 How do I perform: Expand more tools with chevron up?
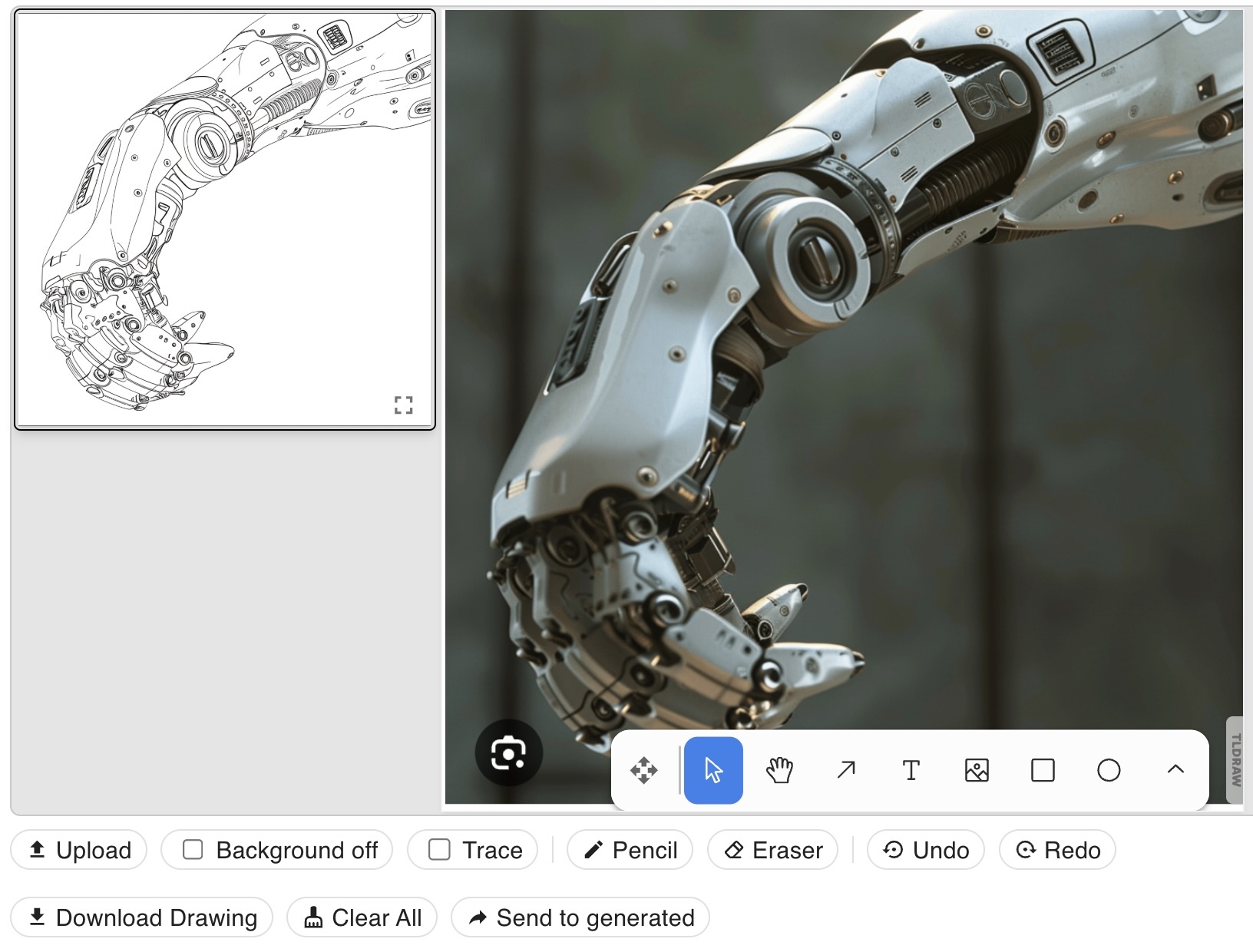click(x=1175, y=770)
